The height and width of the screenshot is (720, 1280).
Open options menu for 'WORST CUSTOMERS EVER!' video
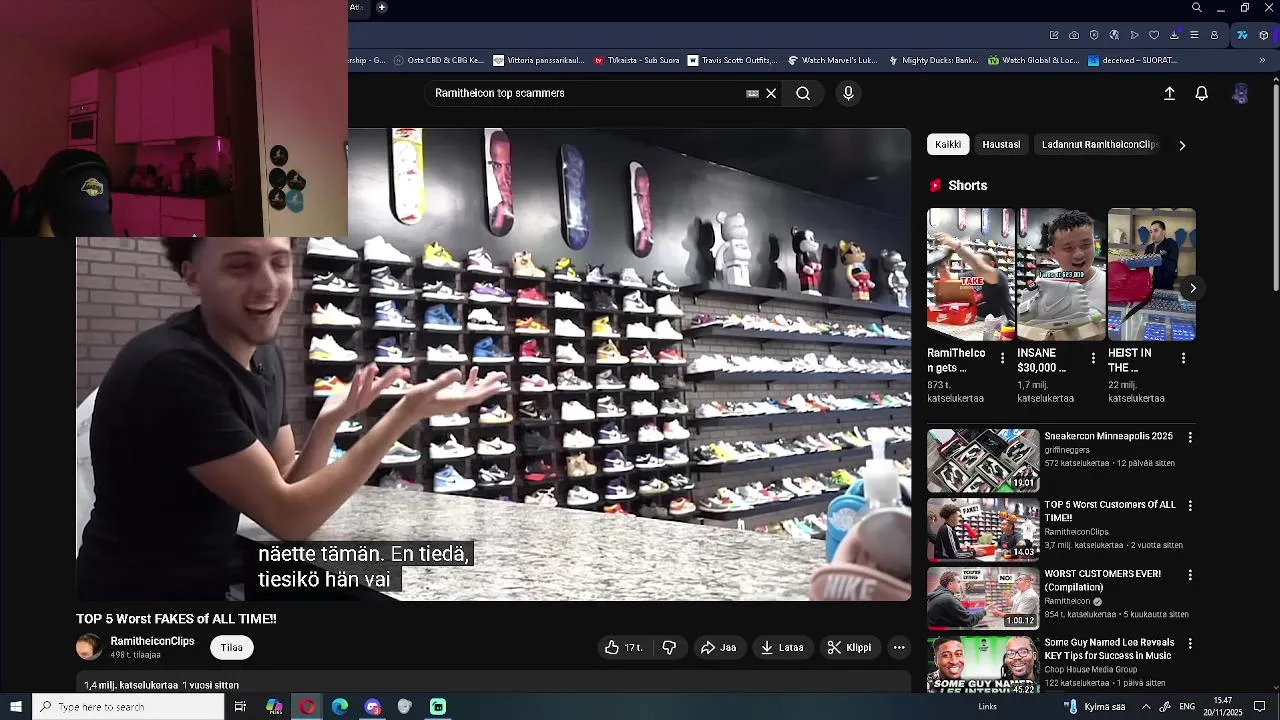1190,575
